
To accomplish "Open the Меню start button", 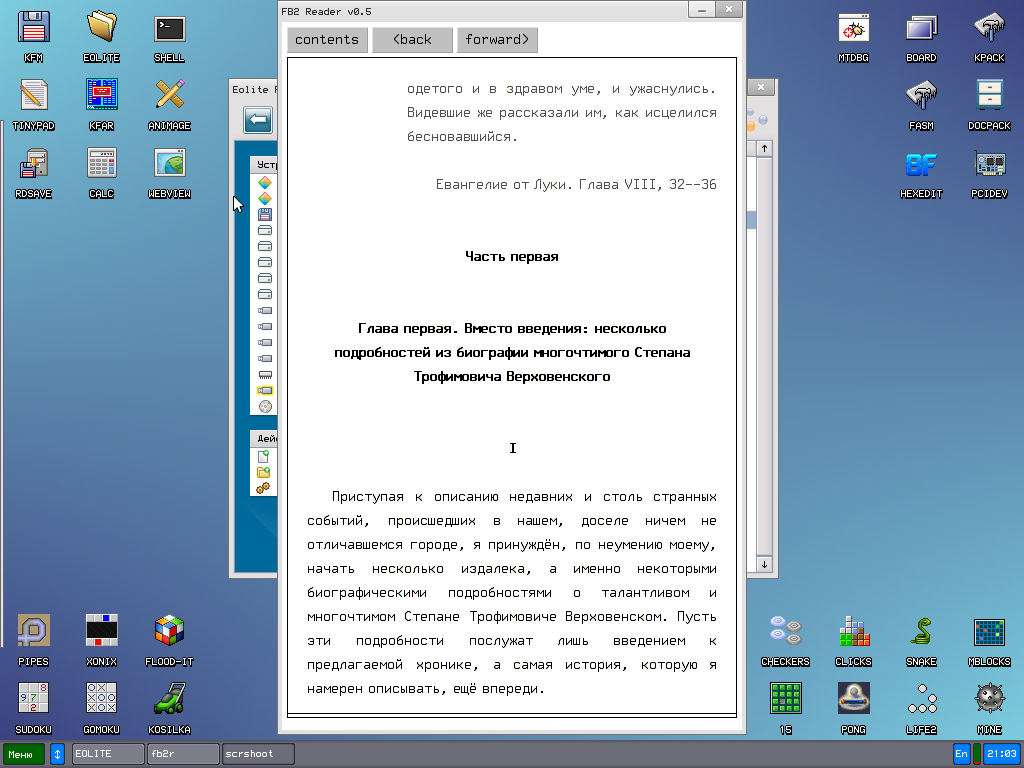I will click(x=23, y=754).
